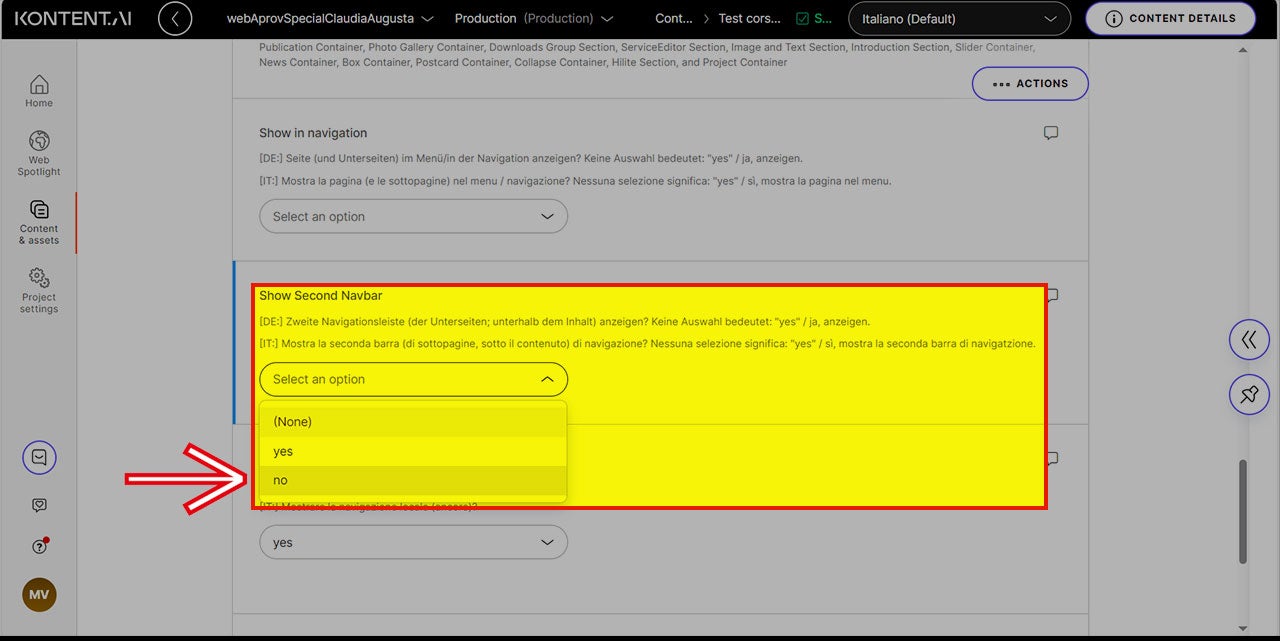Open the Actions button menu
Image resolution: width=1280 pixels, height=641 pixels.
[1030, 84]
